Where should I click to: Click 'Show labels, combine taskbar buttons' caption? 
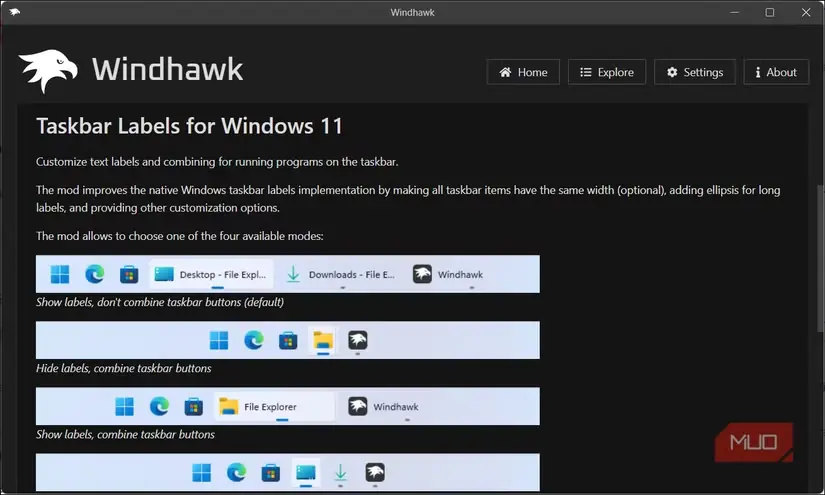point(125,435)
